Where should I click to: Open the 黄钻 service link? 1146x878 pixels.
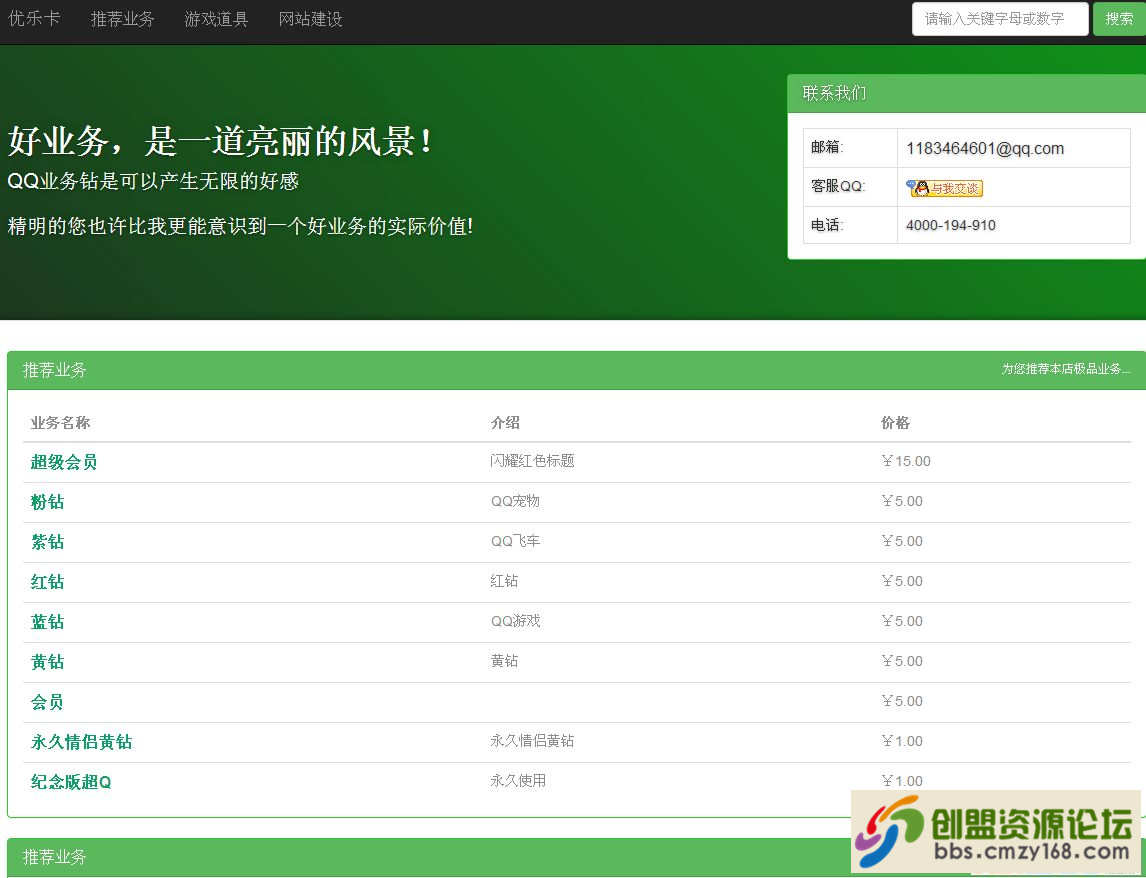point(48,662)
